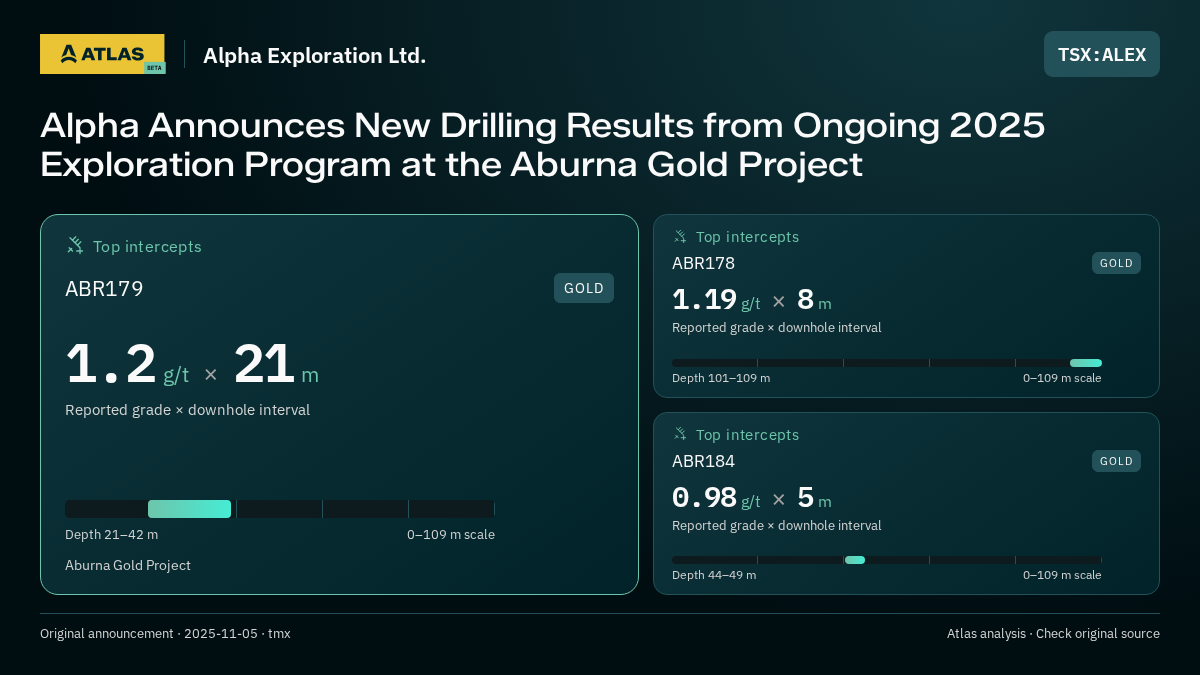1200x675 pixels.
Task: Click Reported grade caption under ABR184
Action: click(777, 526)
